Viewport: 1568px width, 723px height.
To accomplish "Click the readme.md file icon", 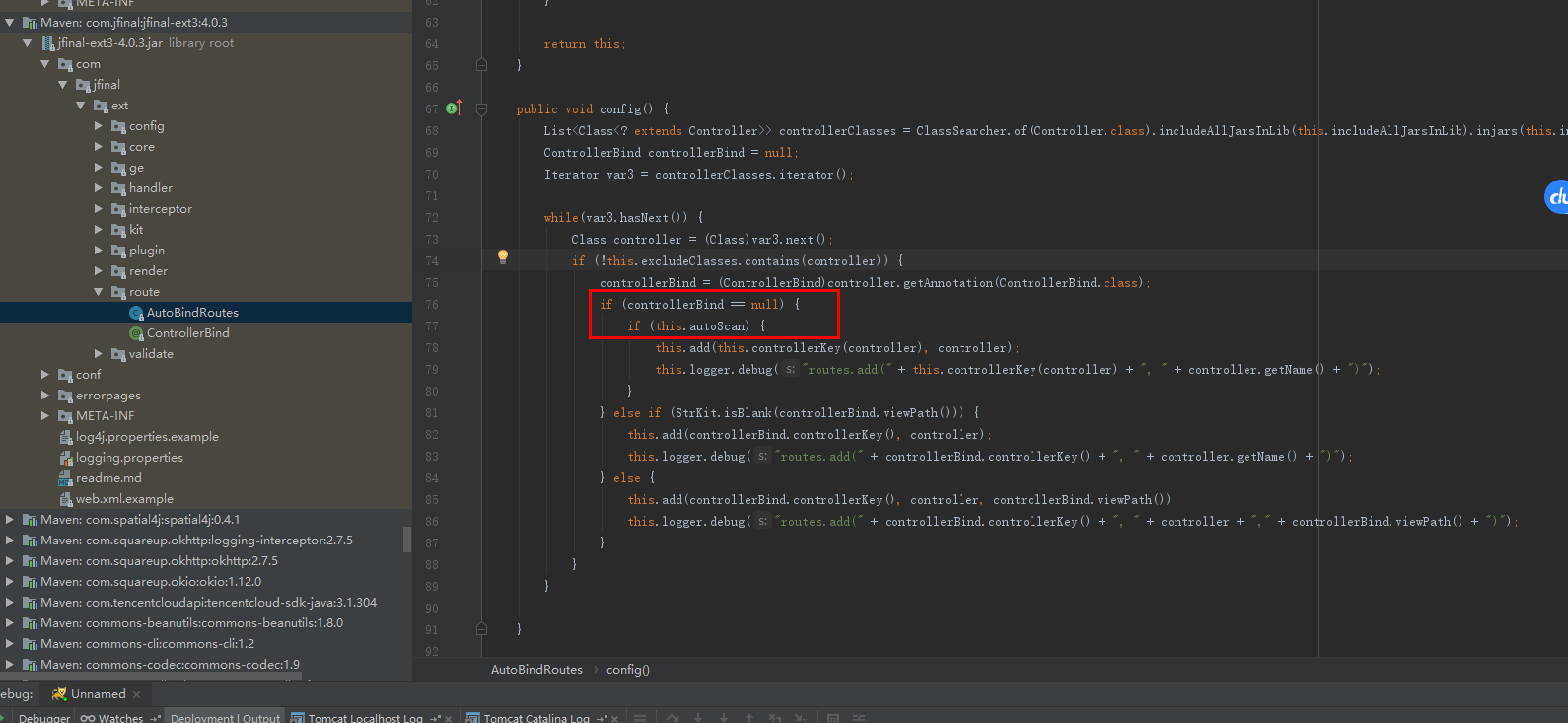I will click(66, 478).
